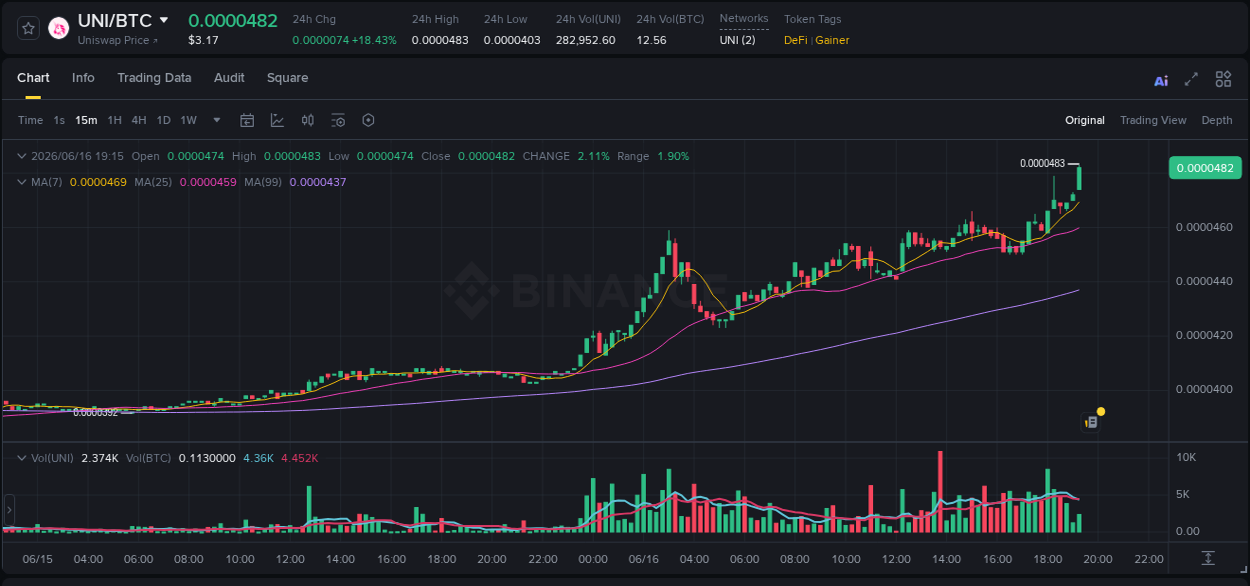
Task: Switch to the Info tab
Action: pyautogui.click(x=83, y=78)
